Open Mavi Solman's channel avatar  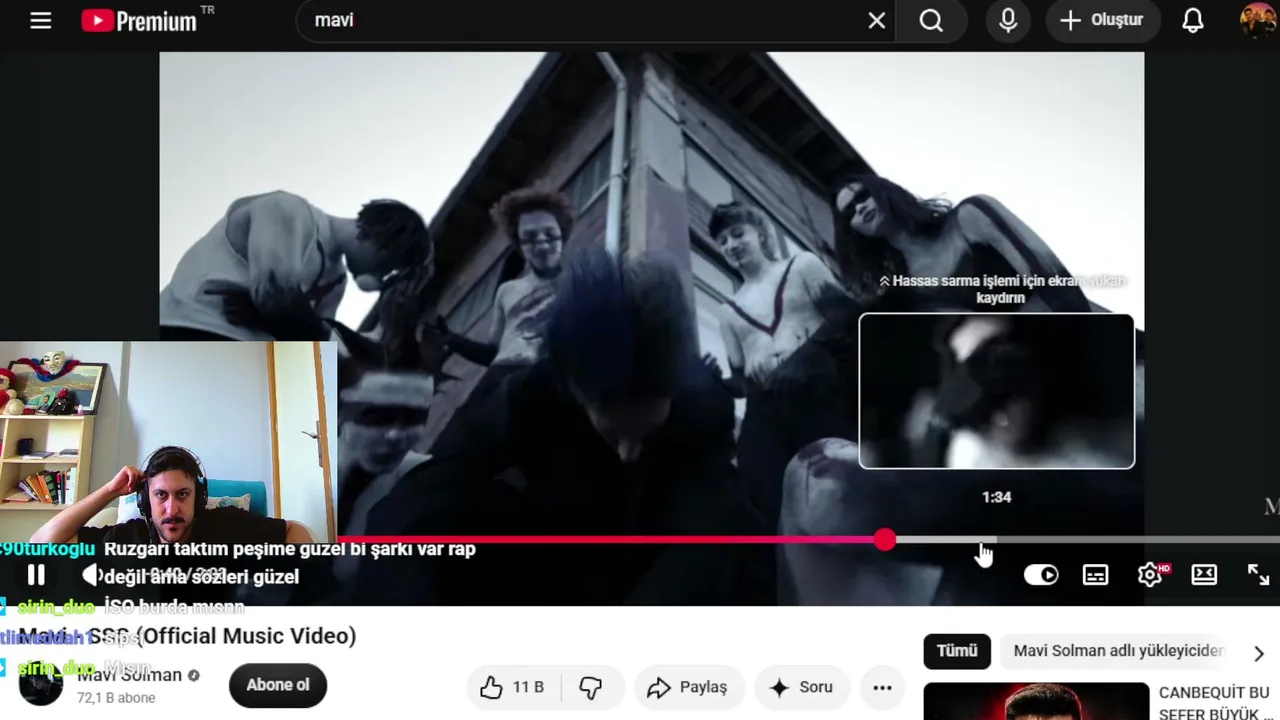coord(41,685)
